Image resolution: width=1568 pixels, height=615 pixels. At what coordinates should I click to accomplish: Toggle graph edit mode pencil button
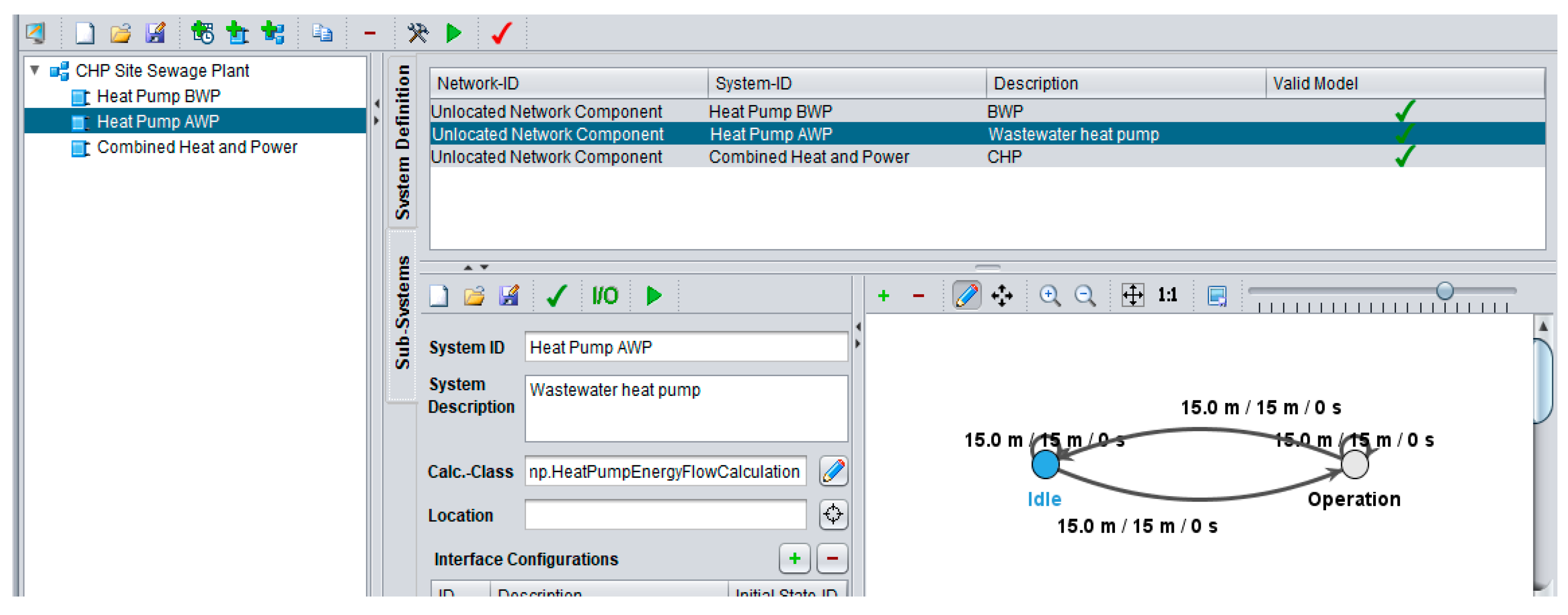(x=967, y=296)
